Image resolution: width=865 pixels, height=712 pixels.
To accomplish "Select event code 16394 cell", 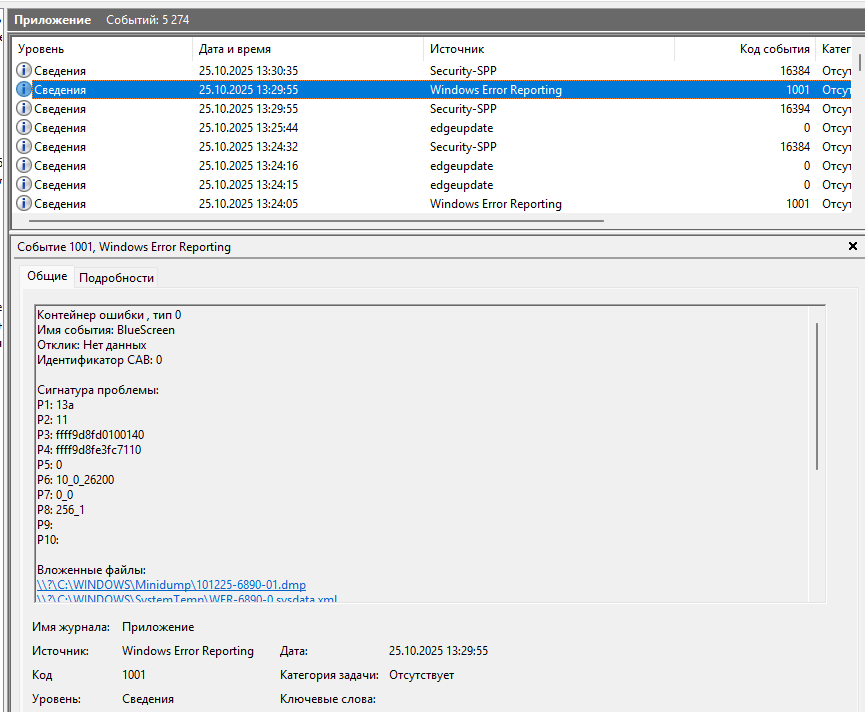I will (794, 109).
